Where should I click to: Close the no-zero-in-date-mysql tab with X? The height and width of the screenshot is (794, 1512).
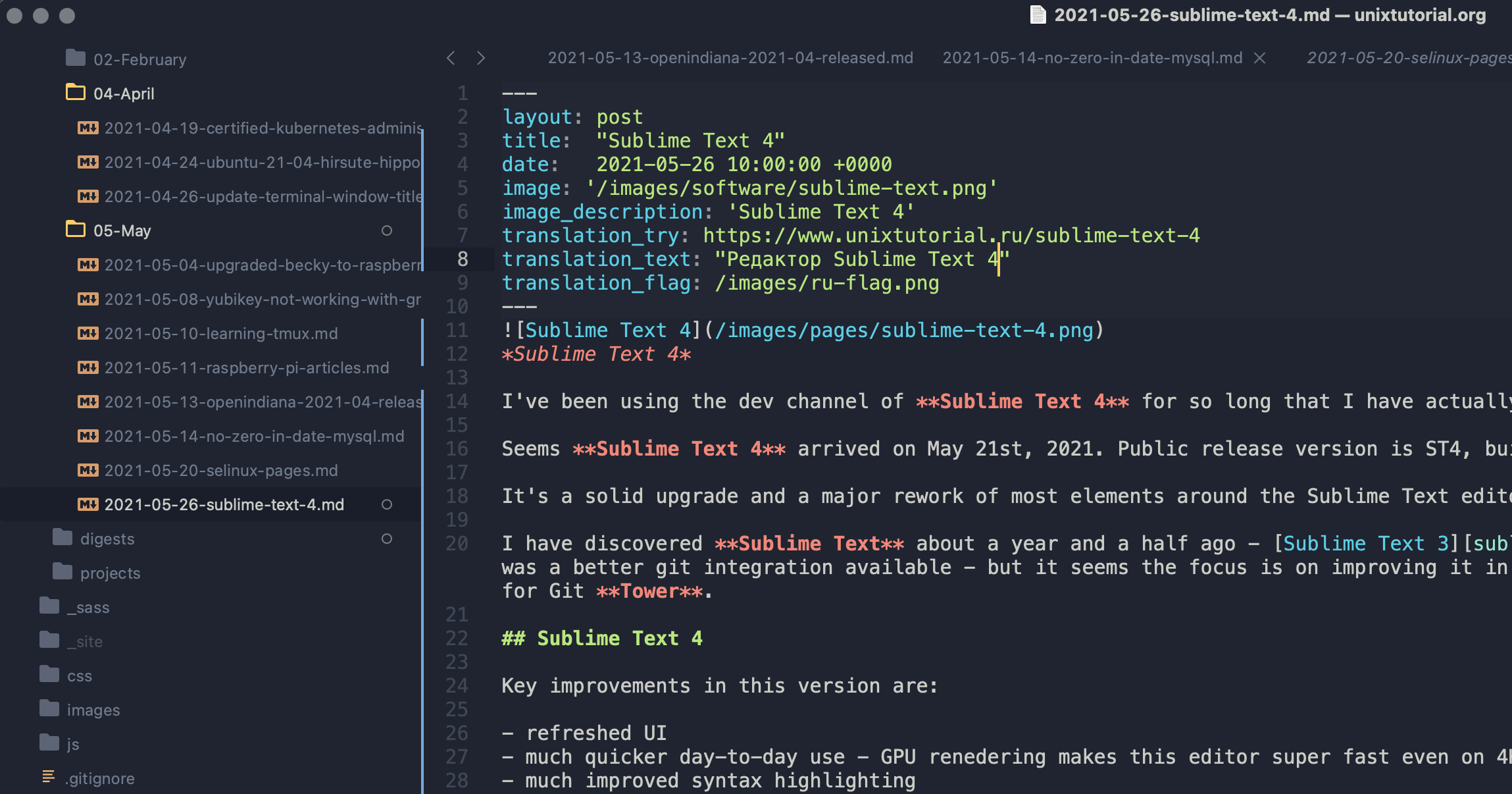pyautogui.click(x=1259, y=58)
